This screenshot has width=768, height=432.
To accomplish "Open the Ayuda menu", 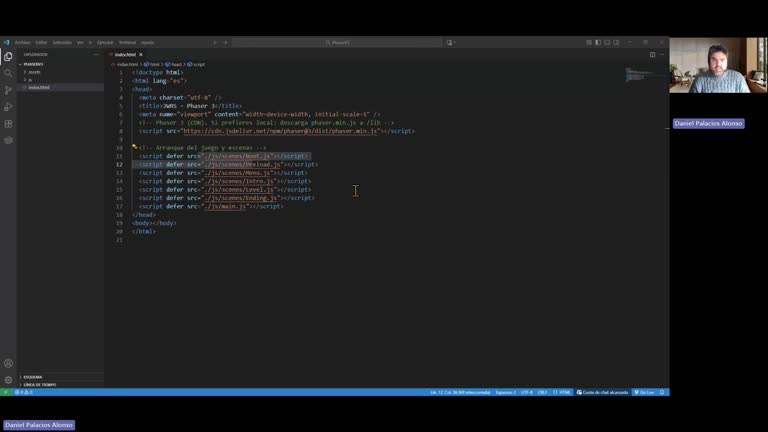I will click(147, 43).
